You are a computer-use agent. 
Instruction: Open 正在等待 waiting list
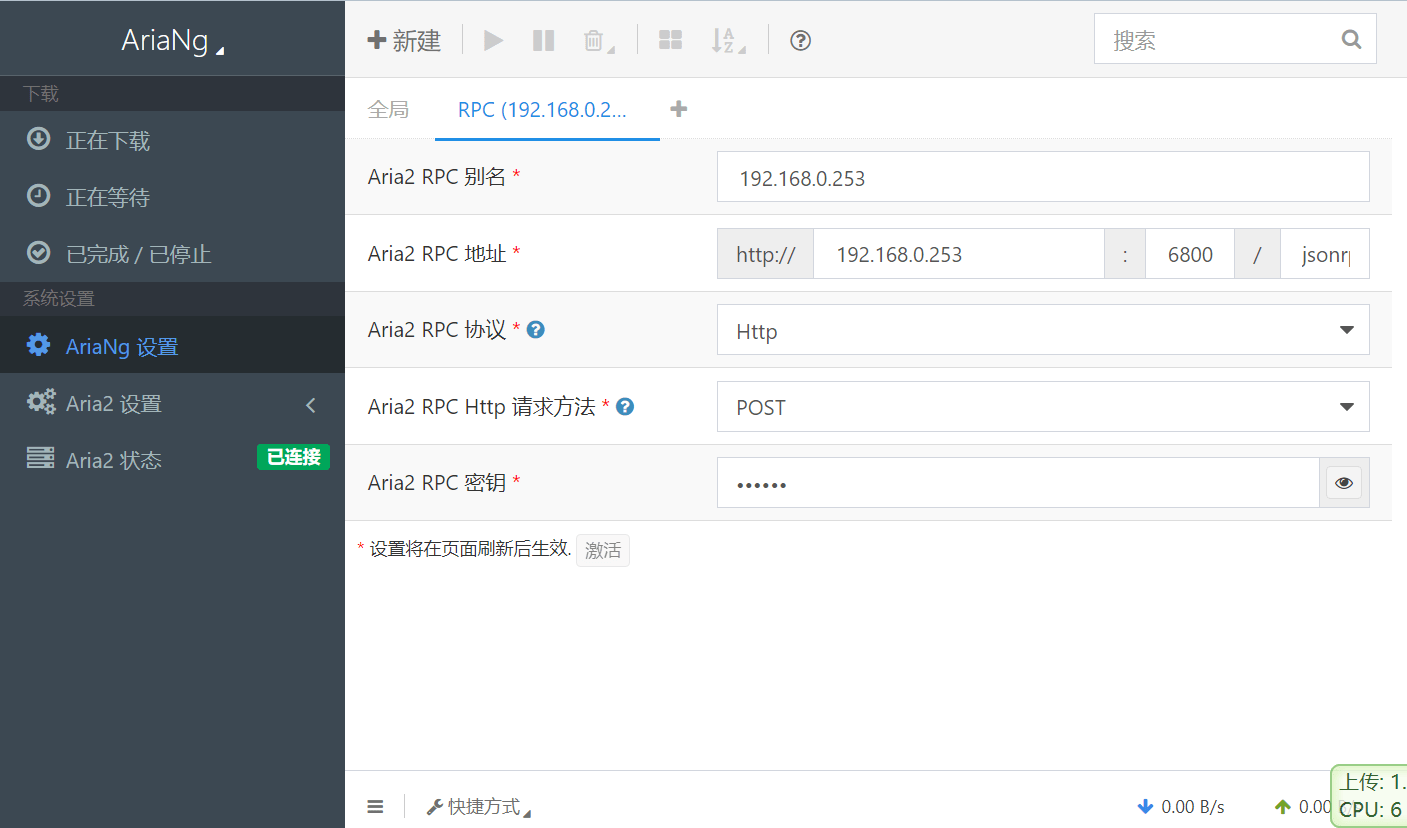[x=172, y=197]
